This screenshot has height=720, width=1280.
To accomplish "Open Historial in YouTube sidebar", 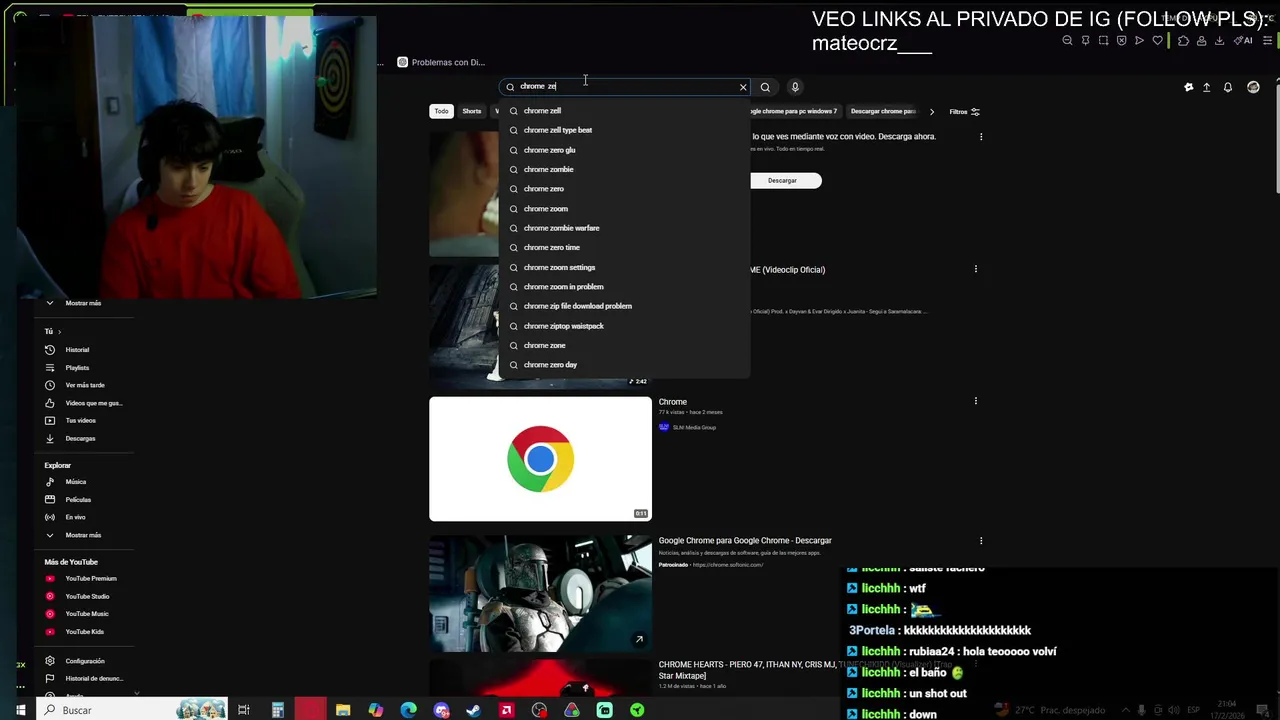I will coord(77,350).
